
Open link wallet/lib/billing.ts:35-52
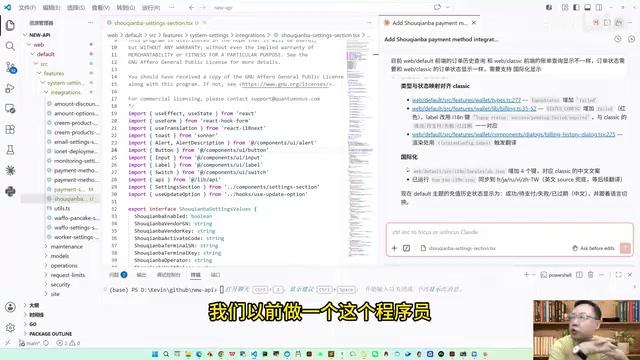(474, 109)
